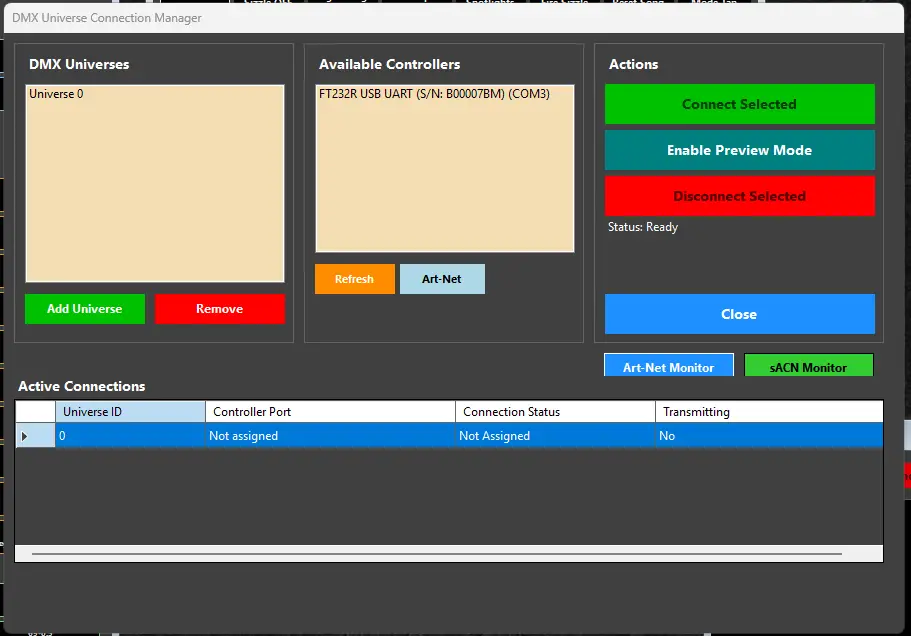Click the horizontal scrollbar under the connections grid
The width and height of the screenshot is (911, 636).
pyautogui.click(x=437, y=553)
